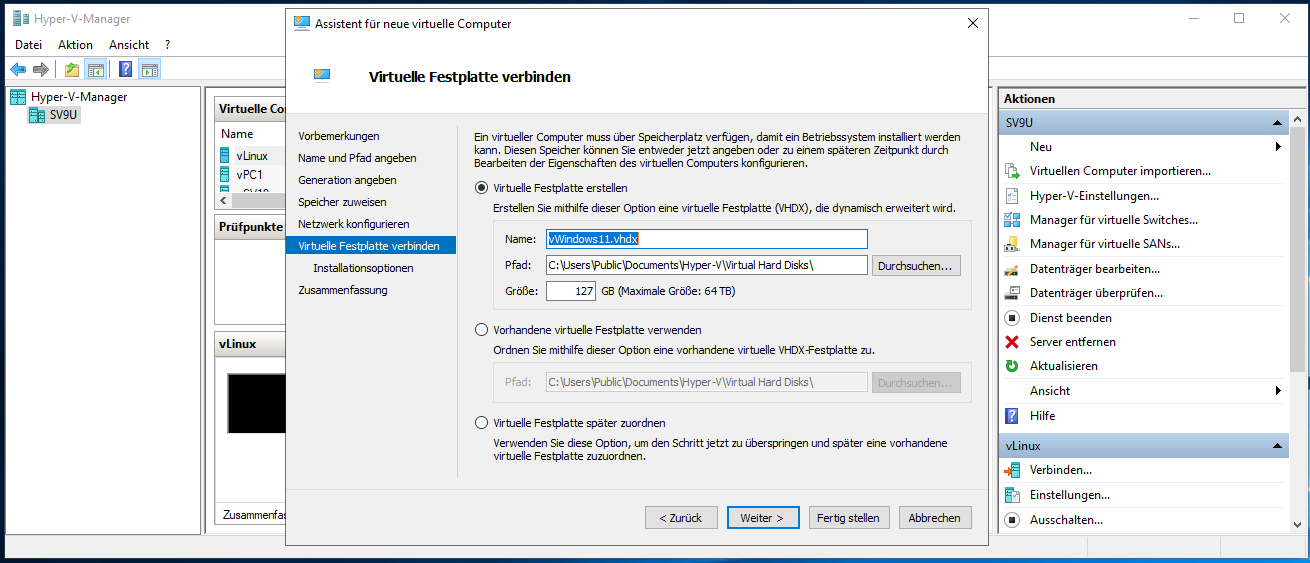
Task: Click Virtuellen Computer importieren icon
Action: coord(1011,171)
